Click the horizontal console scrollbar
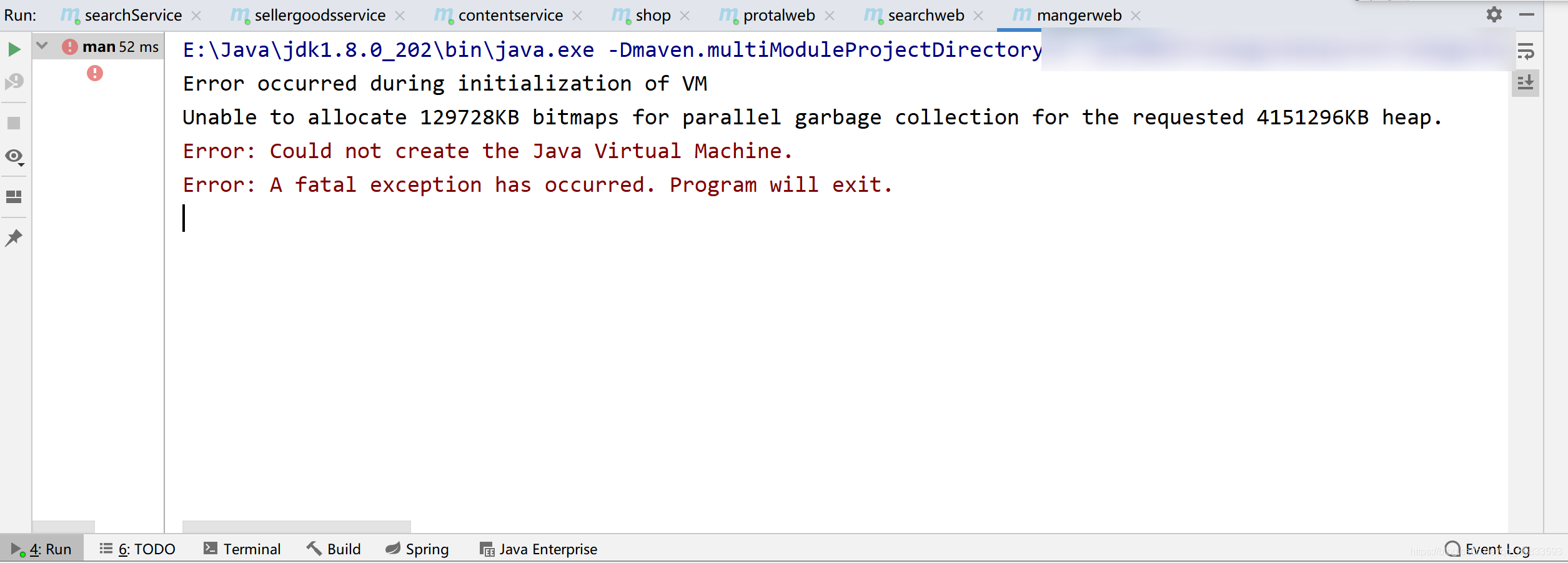 (296, 527)
